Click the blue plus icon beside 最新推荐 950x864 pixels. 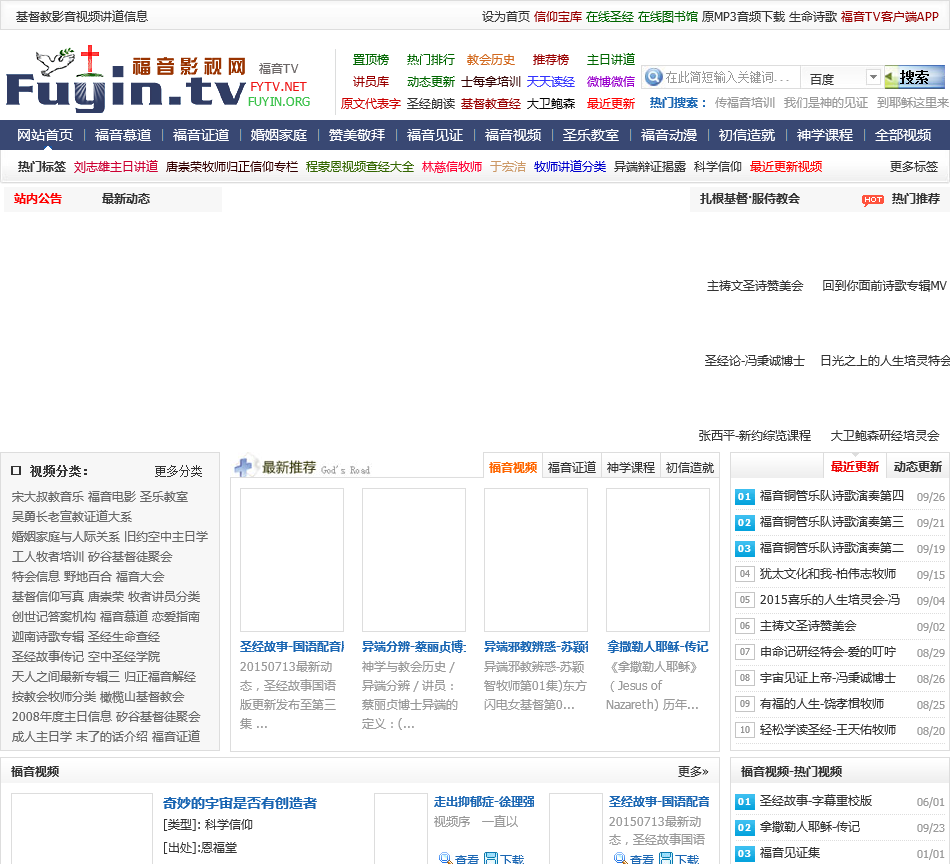point(244,467)
